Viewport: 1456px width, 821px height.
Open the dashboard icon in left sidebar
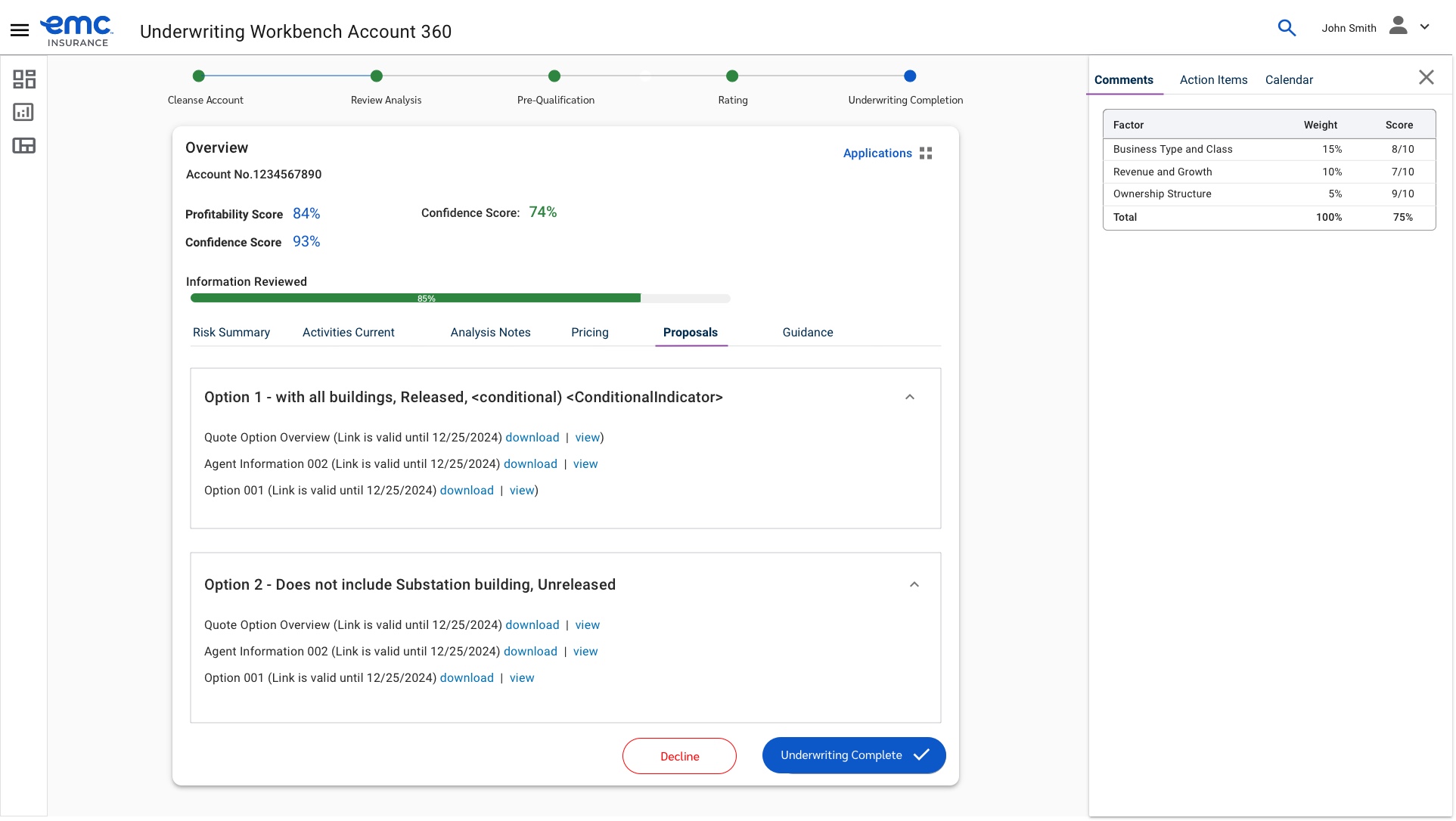tap(24, 79)
